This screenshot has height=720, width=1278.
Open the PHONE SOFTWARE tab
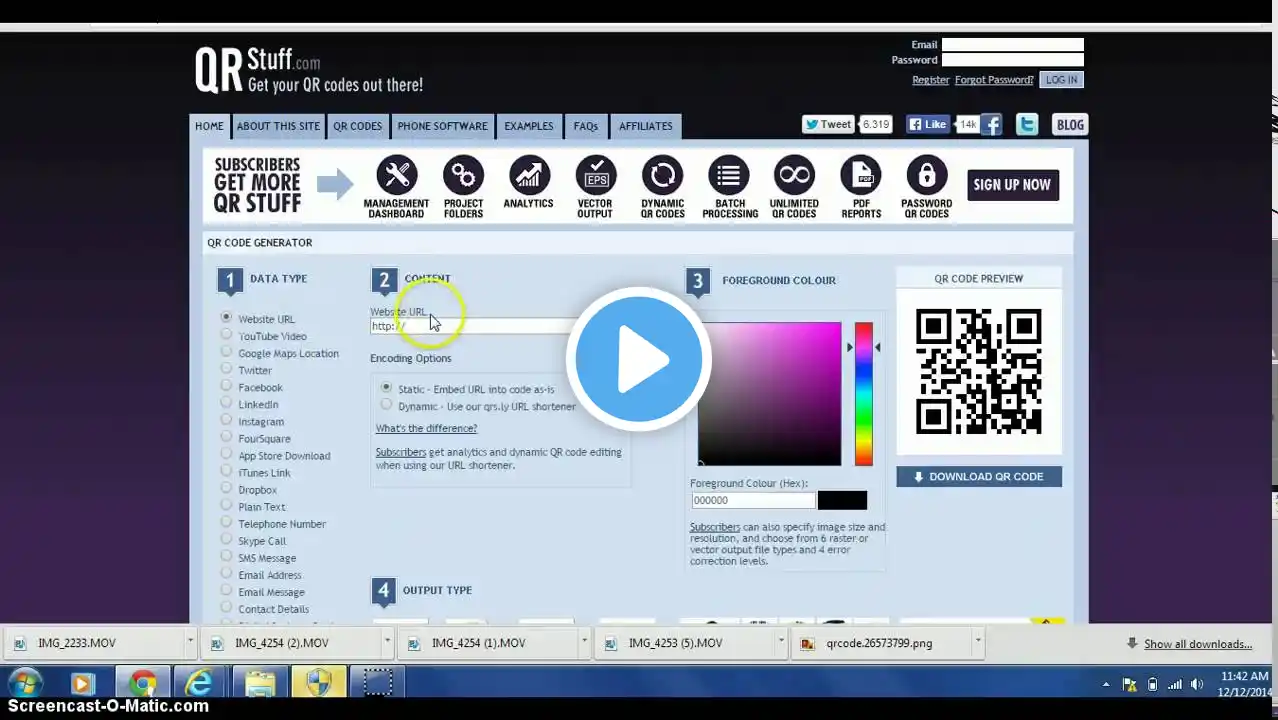coord(442,126)
